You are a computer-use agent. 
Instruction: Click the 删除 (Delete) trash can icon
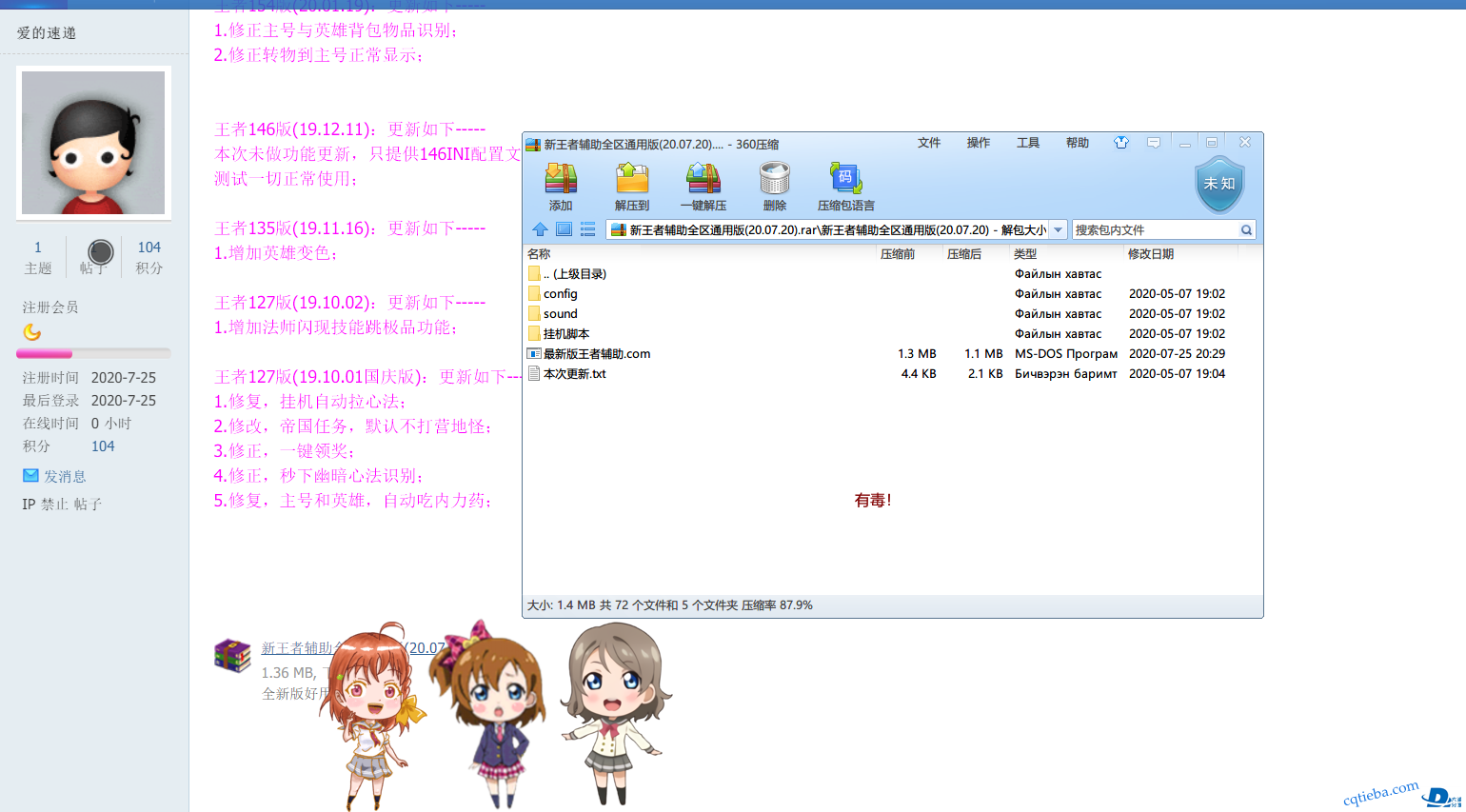coord(775,179)
